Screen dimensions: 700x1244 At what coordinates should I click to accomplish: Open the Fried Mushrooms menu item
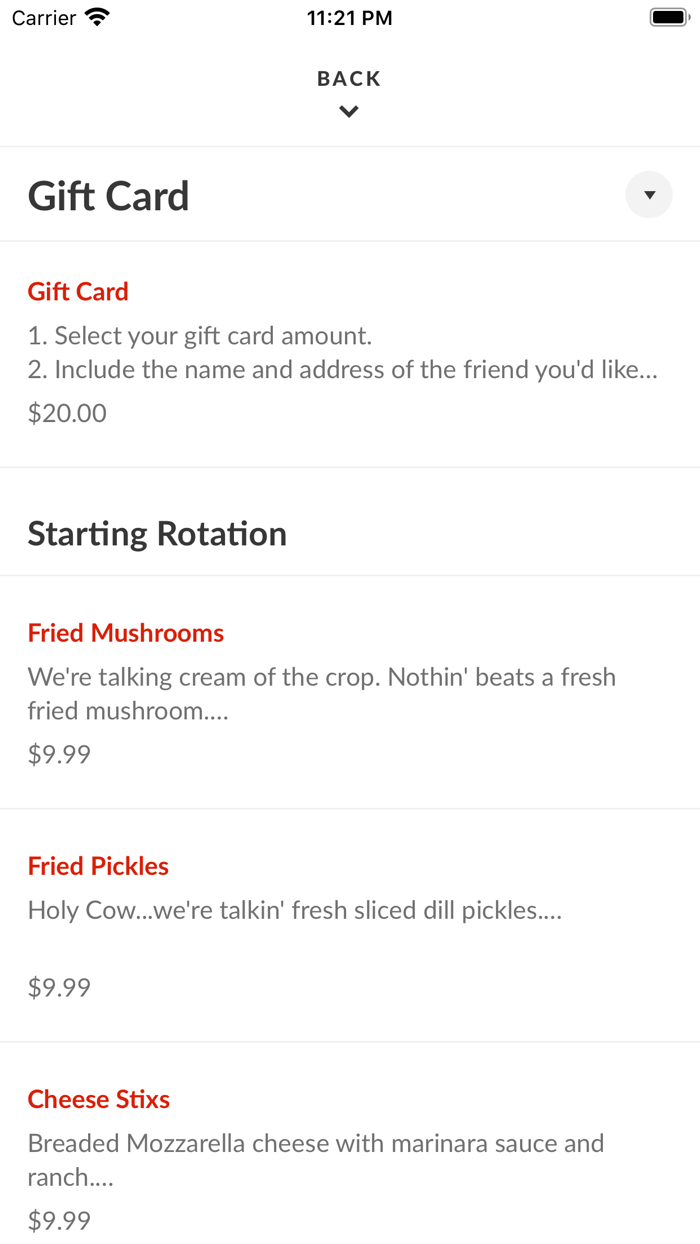126,633
